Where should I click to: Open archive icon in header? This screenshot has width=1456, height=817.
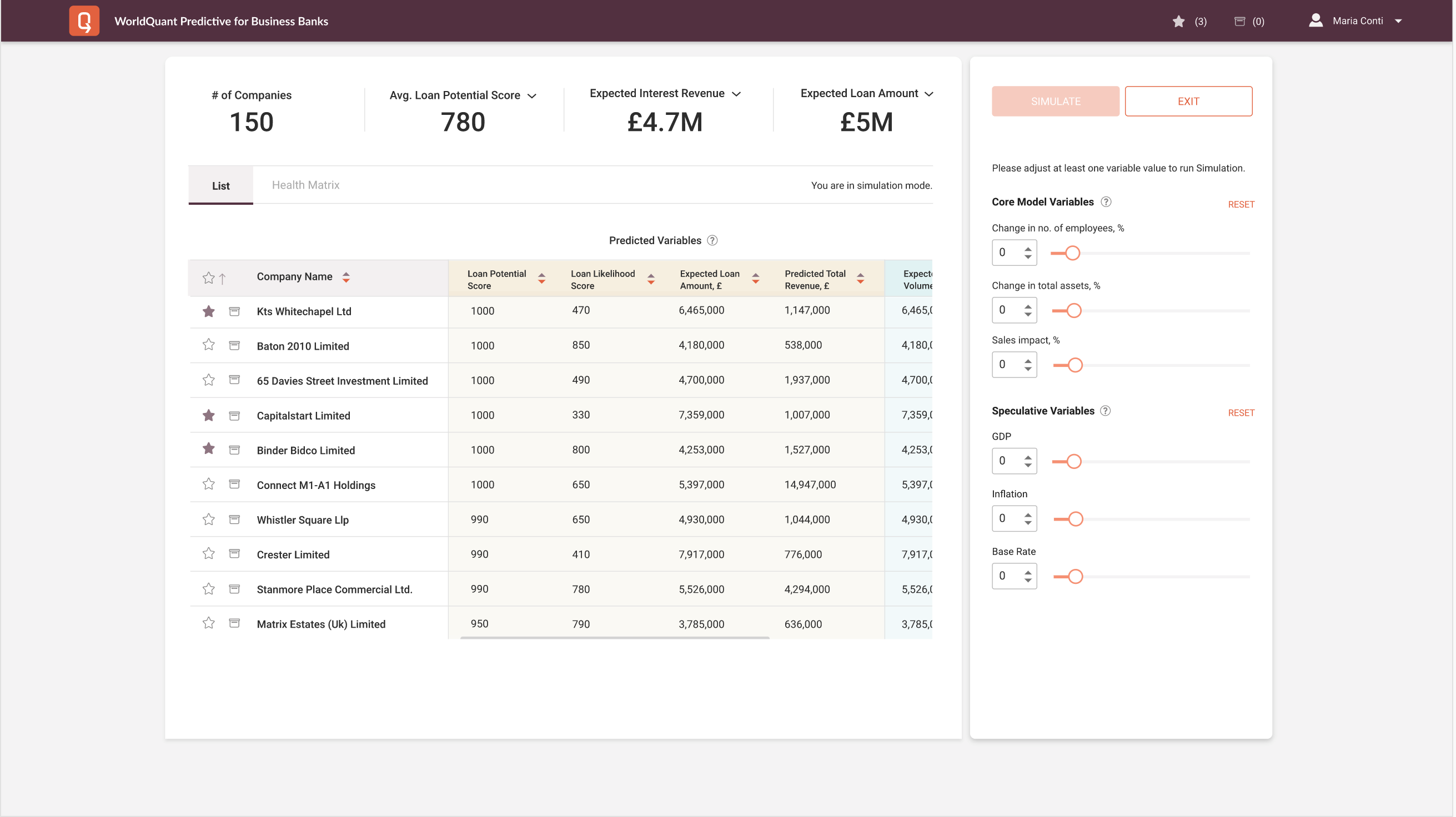(1239, 22)
